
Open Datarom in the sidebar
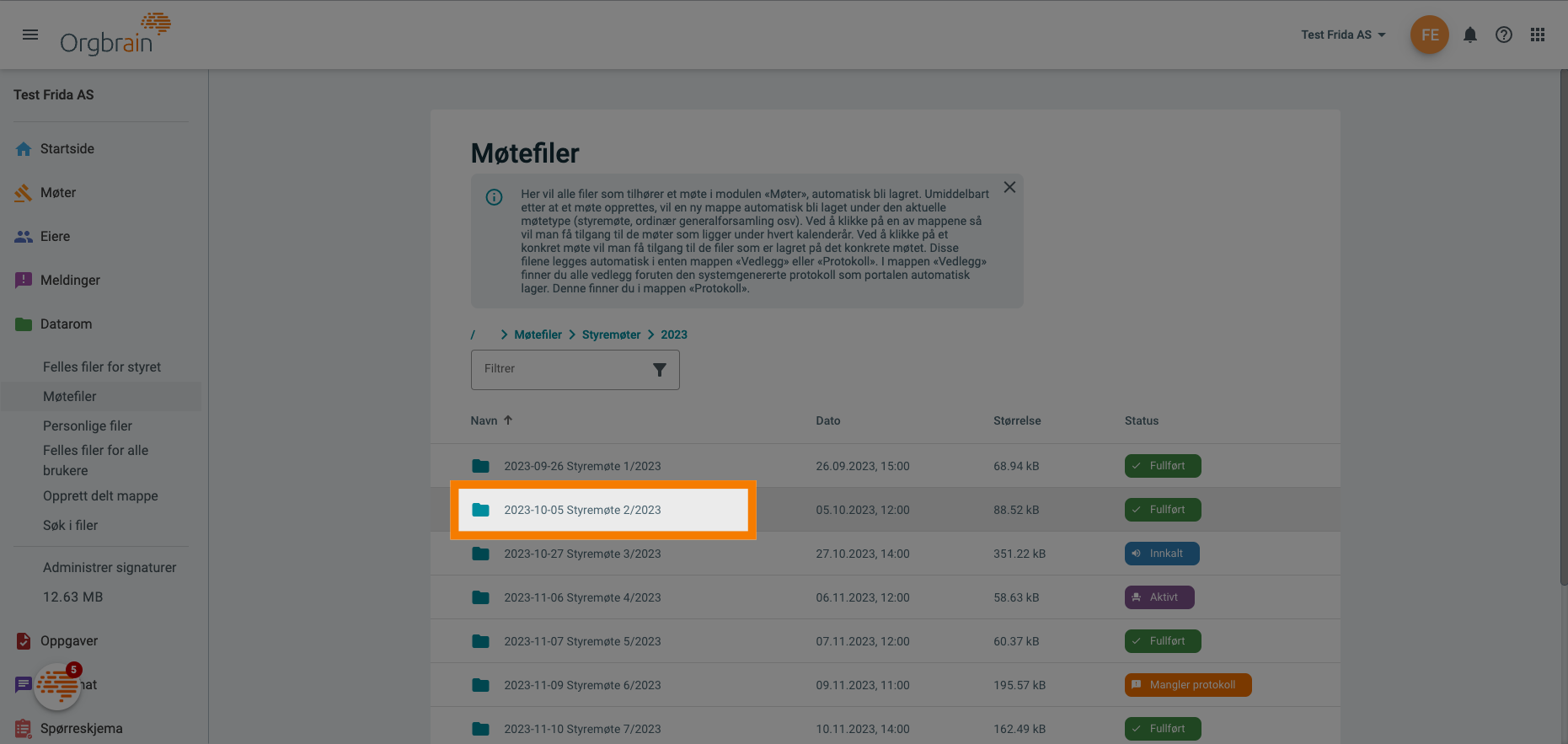[x=67, y=324]
